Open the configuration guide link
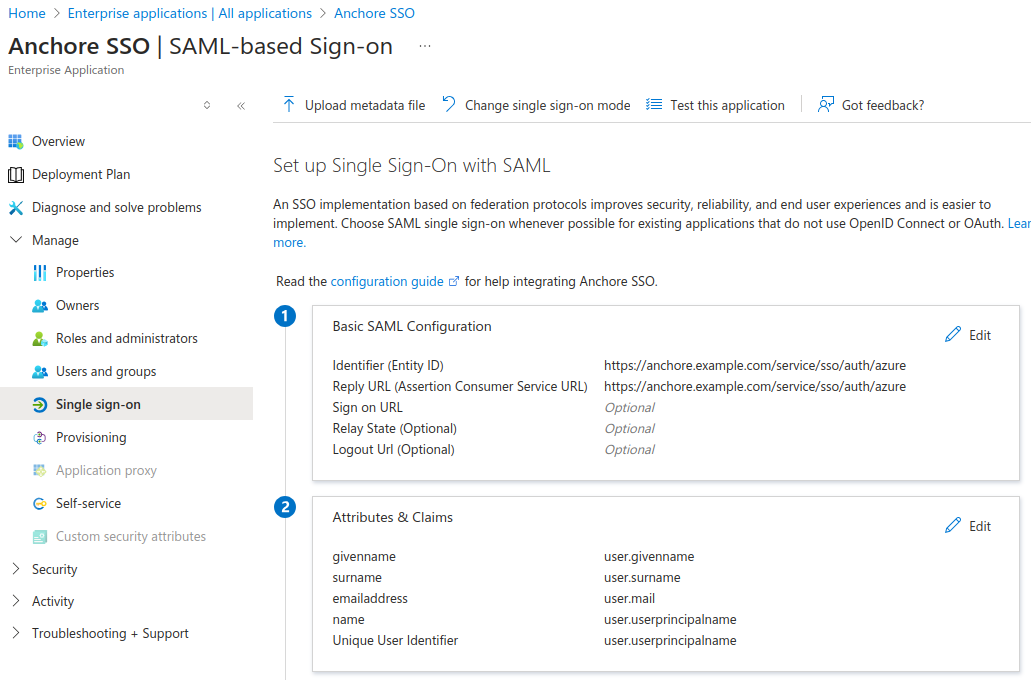Image resolution: width=1031 pixels, height=680 pixels. [x=387, y=282]
